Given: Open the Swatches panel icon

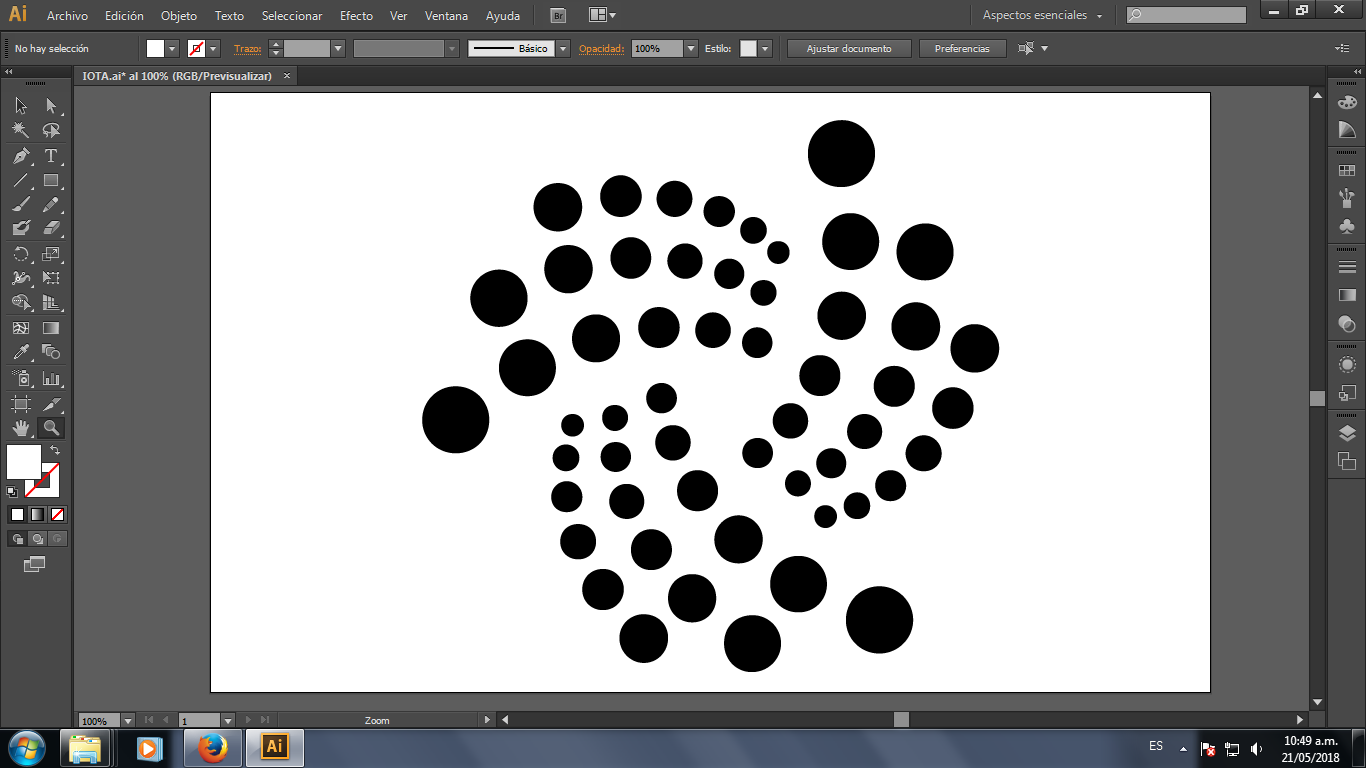Looking at the screenshot, I should pyautogui.click(x=1347, y=171).
